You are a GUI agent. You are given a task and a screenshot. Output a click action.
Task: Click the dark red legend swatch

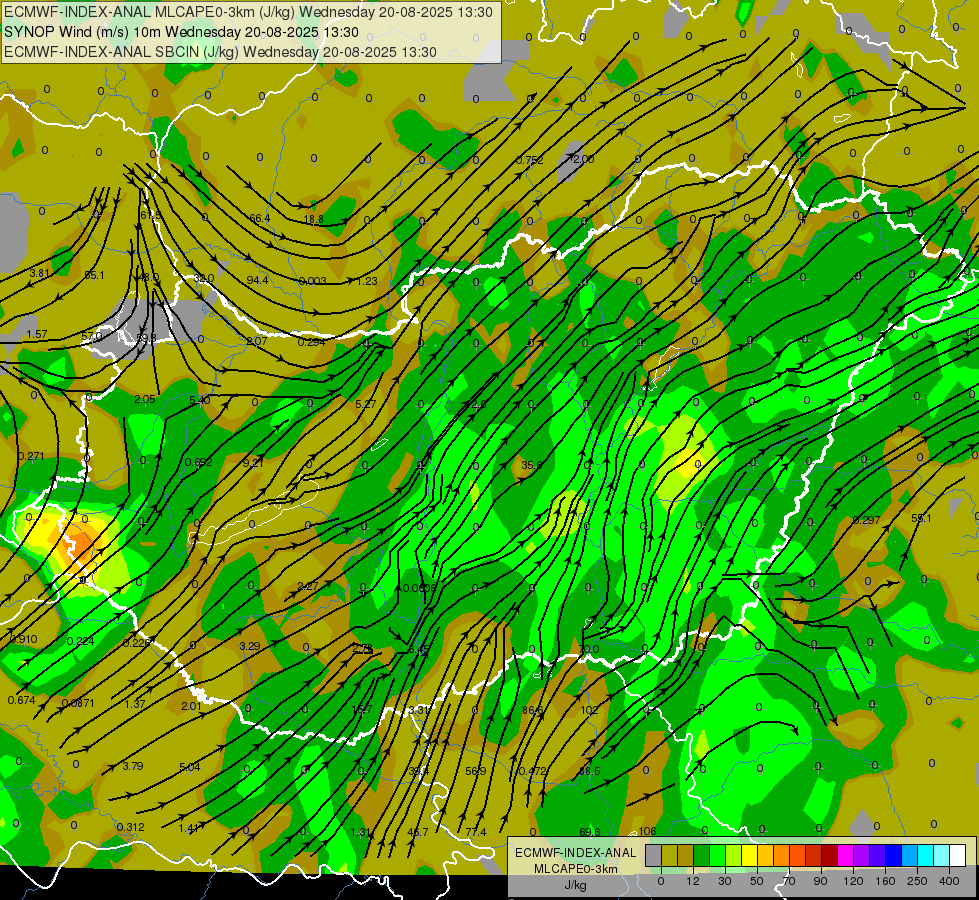point(830,855)
